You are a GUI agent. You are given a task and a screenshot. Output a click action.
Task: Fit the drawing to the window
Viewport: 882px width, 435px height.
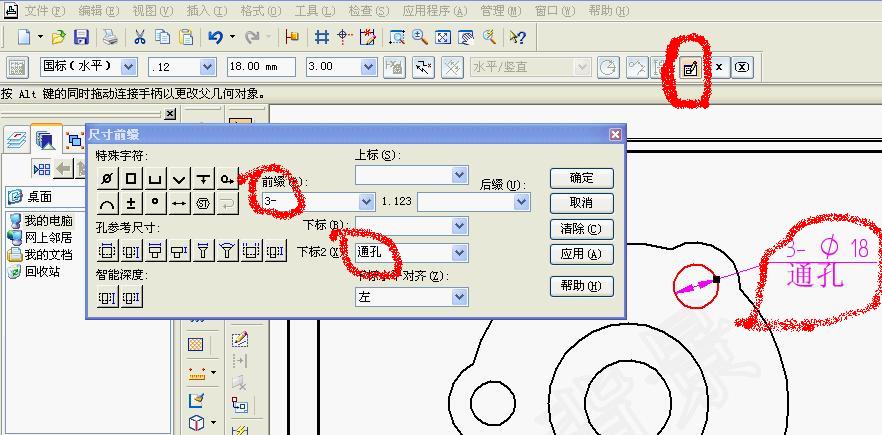pyautogui.click(x=443, y=37)
